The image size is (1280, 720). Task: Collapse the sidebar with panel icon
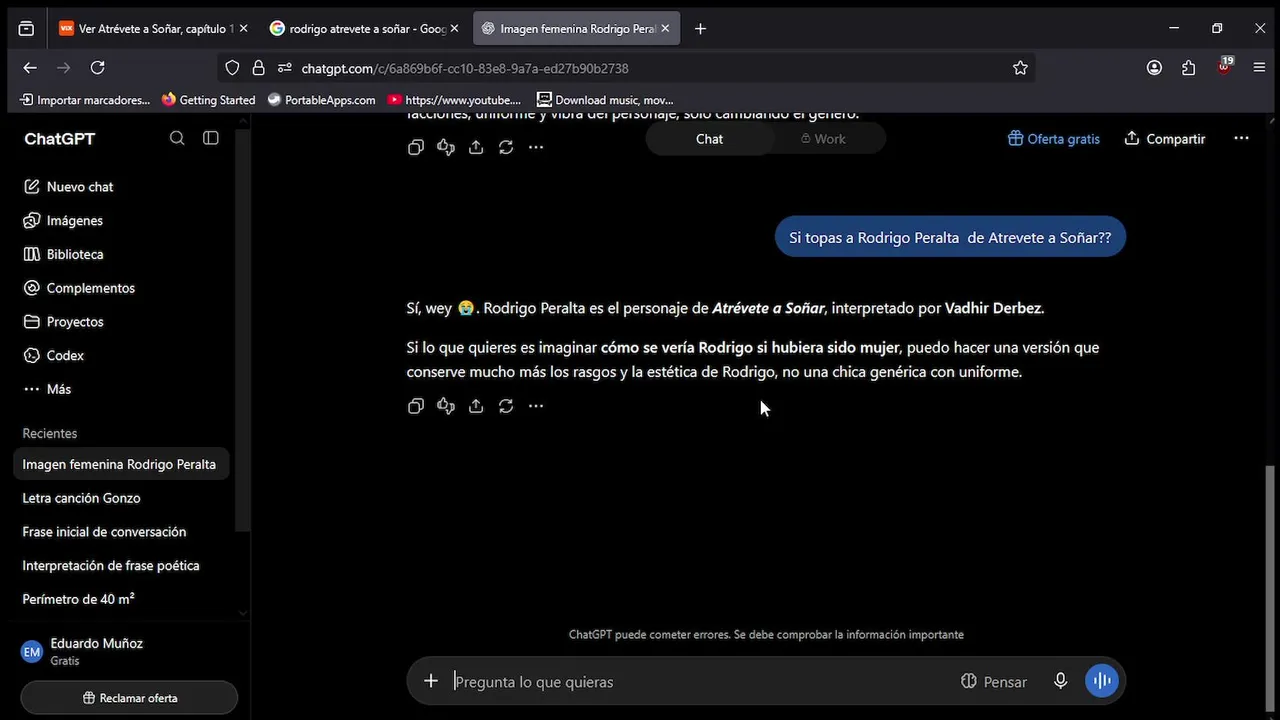coord(211,138)
